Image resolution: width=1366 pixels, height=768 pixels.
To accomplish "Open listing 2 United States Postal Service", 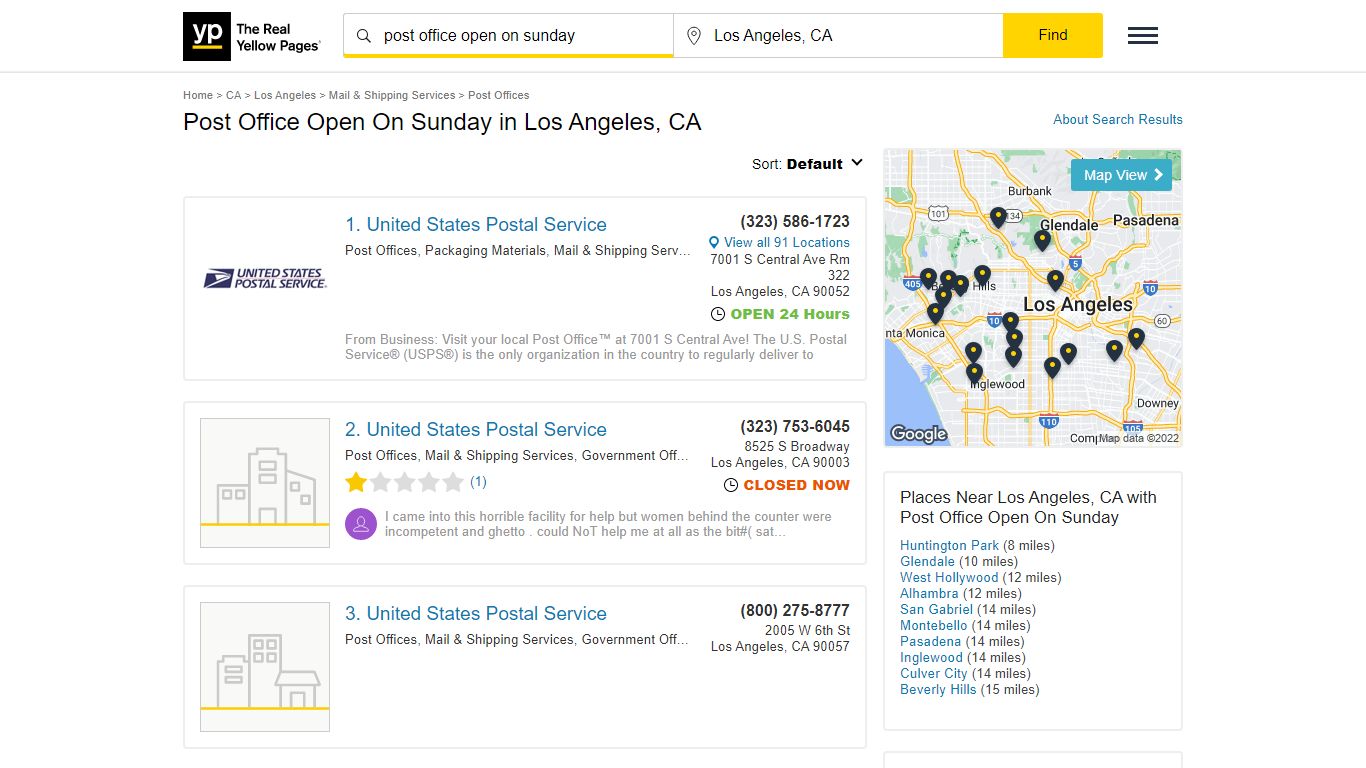I will tap(476, 430).
